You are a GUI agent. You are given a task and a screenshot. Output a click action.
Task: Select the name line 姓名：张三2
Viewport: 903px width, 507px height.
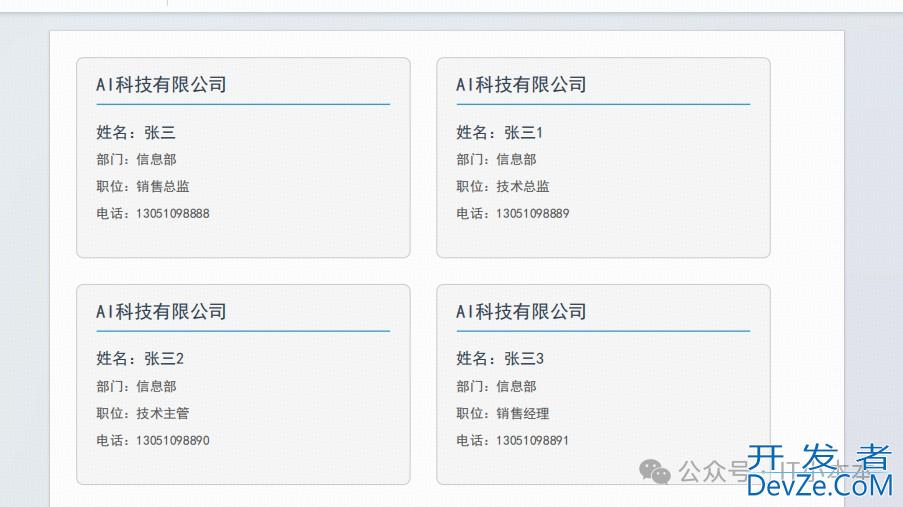140,359
